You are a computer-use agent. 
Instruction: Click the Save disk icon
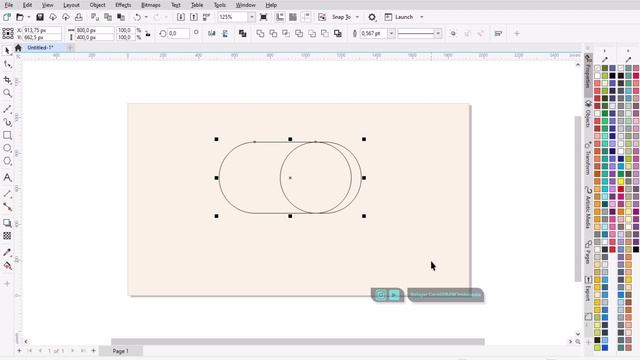(x=40, y=17)
